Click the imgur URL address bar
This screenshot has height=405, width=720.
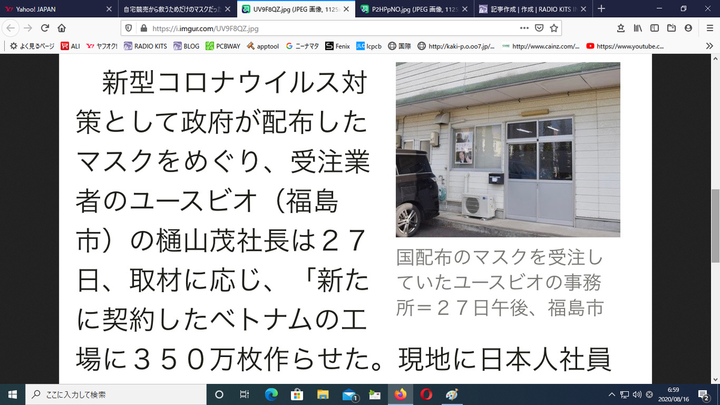click(x=300, y=29)
